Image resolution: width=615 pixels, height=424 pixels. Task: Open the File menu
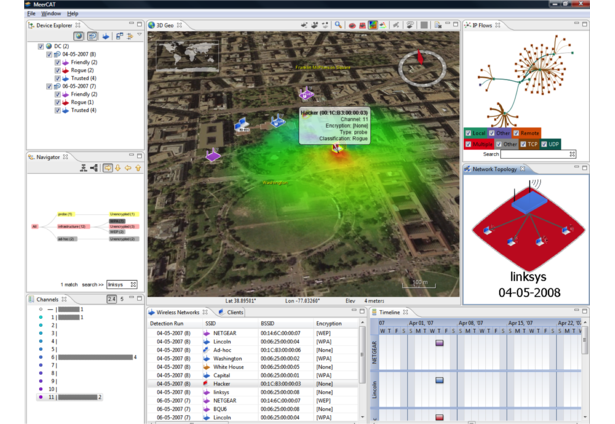click(31, 14)
